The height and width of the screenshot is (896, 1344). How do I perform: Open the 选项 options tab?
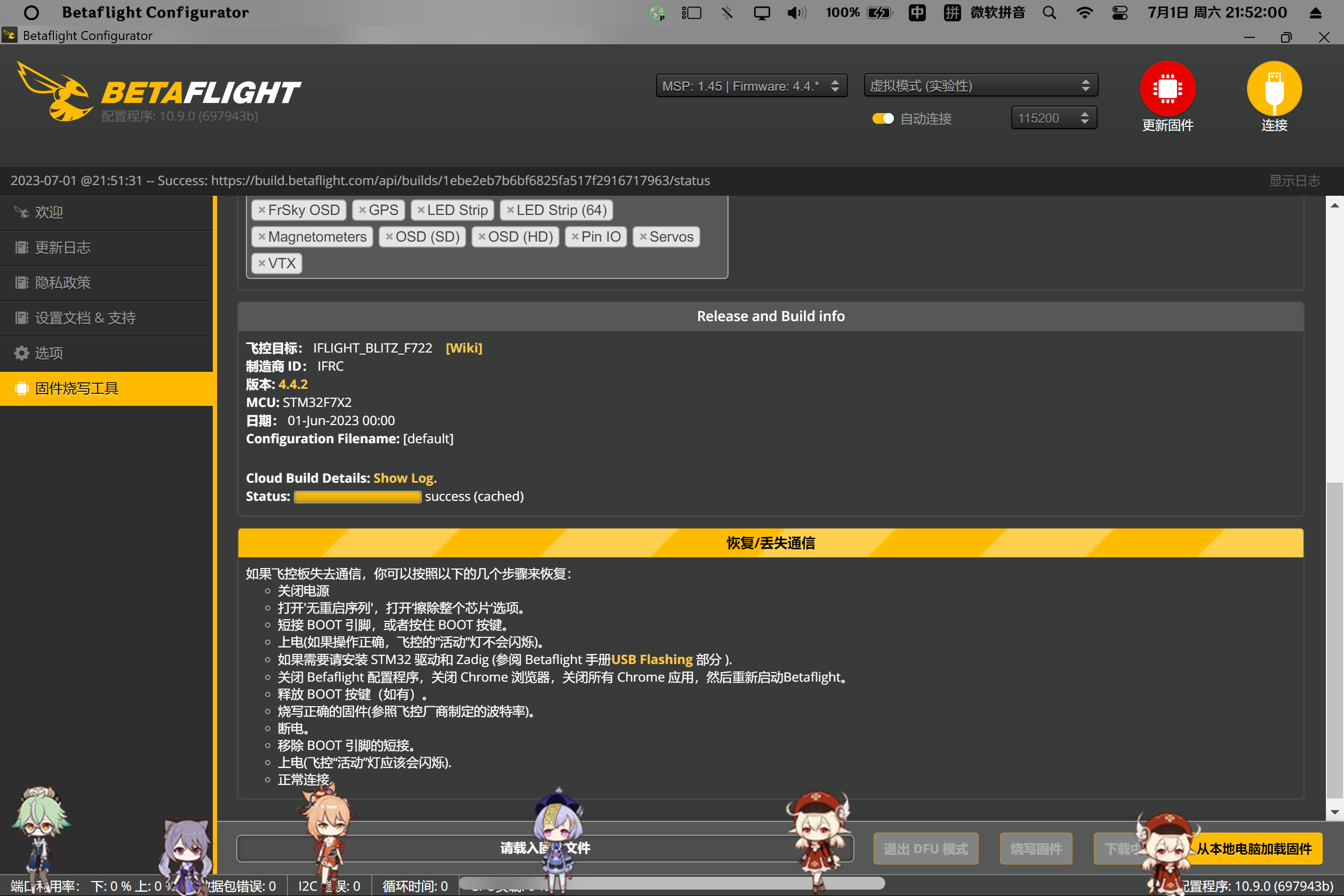tap(106, 353)
